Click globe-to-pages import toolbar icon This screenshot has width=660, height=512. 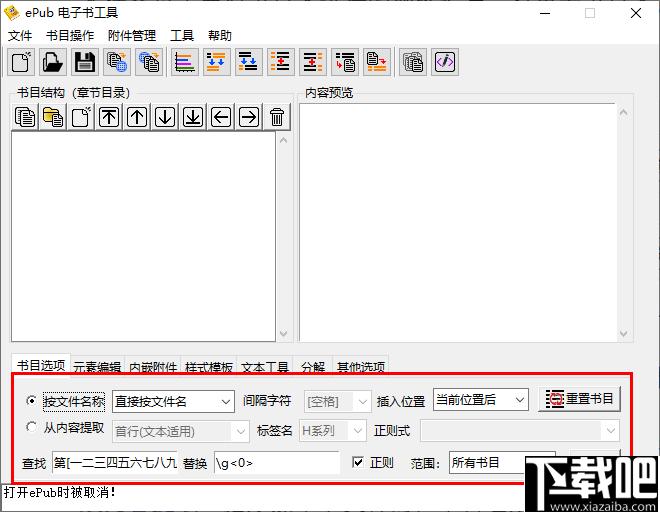coord(149,62)
